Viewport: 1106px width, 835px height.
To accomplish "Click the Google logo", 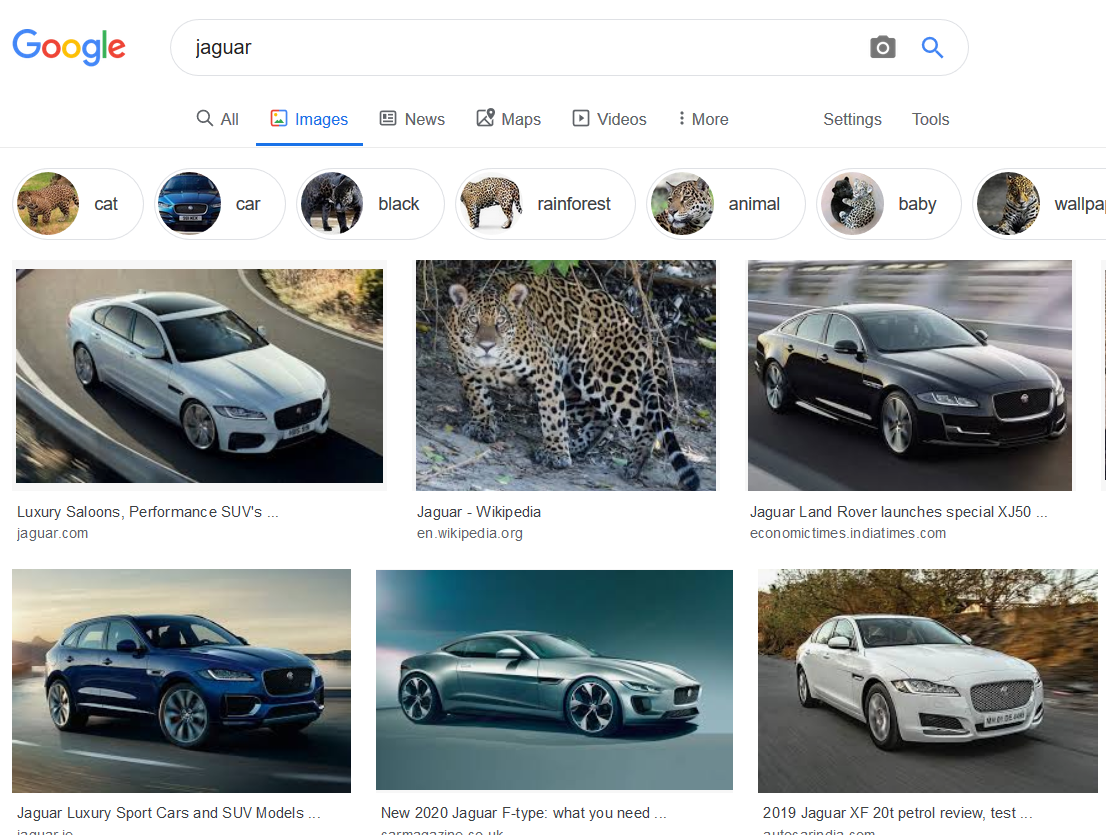I will click(x=69, y=47).
